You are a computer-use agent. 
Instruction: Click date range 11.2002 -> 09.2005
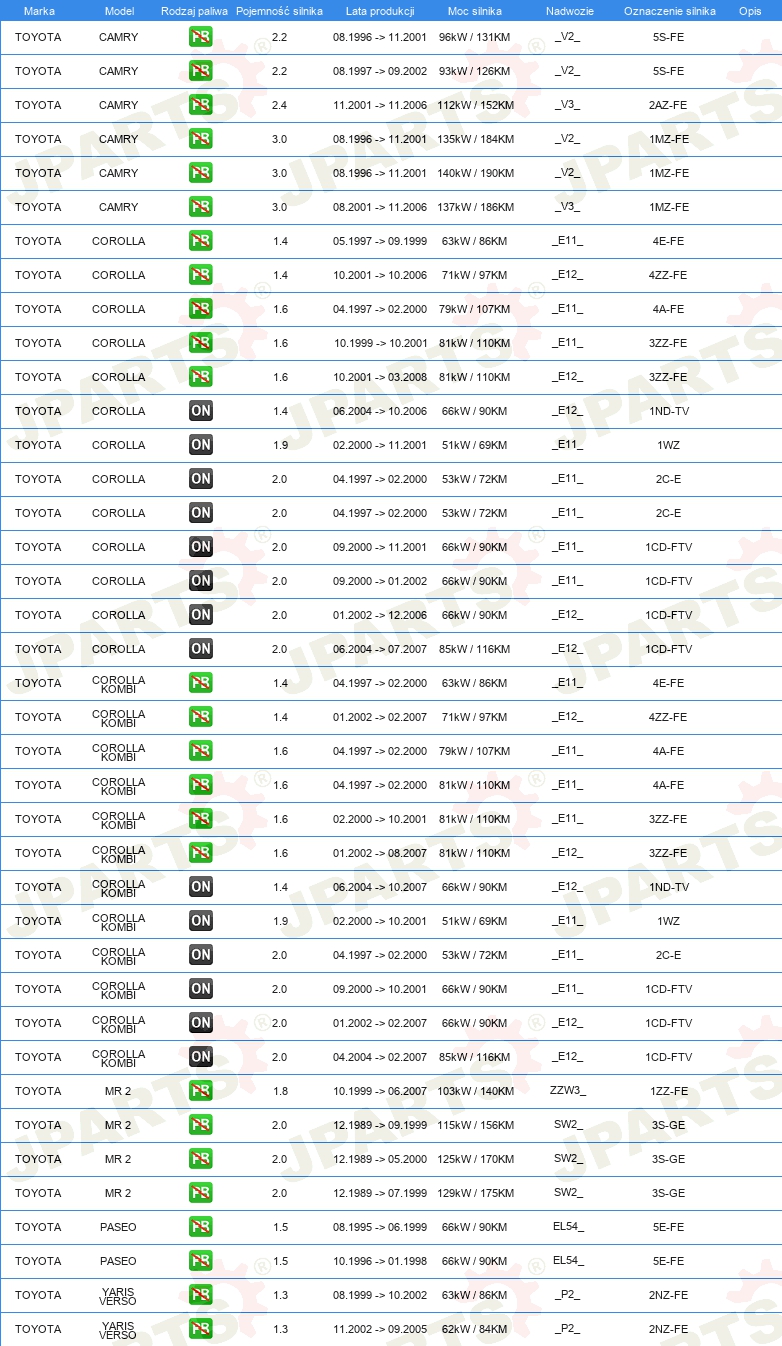pos(380,1329)
